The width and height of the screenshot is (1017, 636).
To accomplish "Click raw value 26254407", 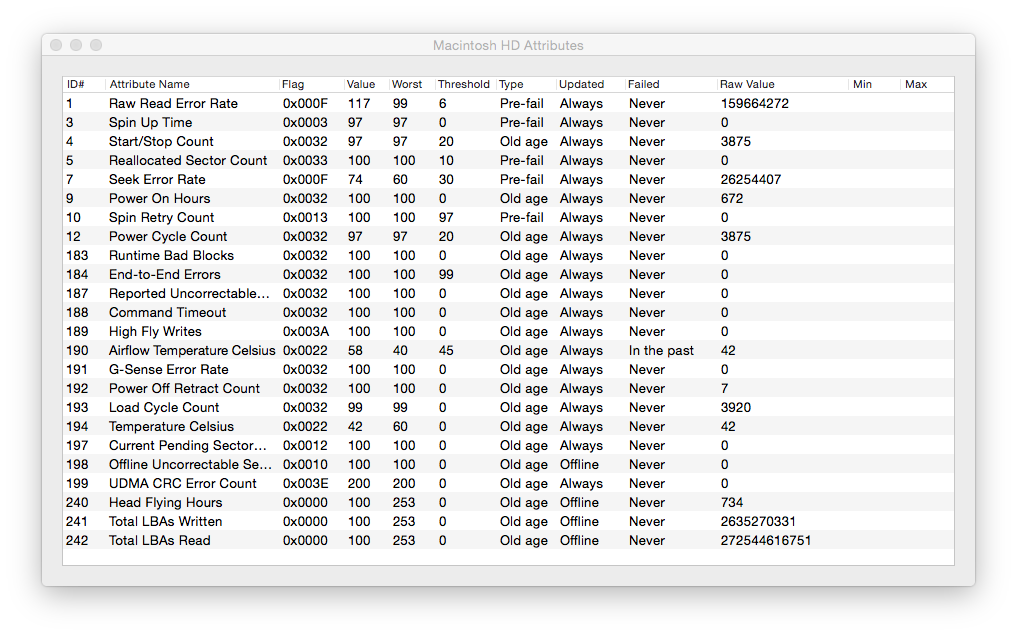I will coord(750,180).
